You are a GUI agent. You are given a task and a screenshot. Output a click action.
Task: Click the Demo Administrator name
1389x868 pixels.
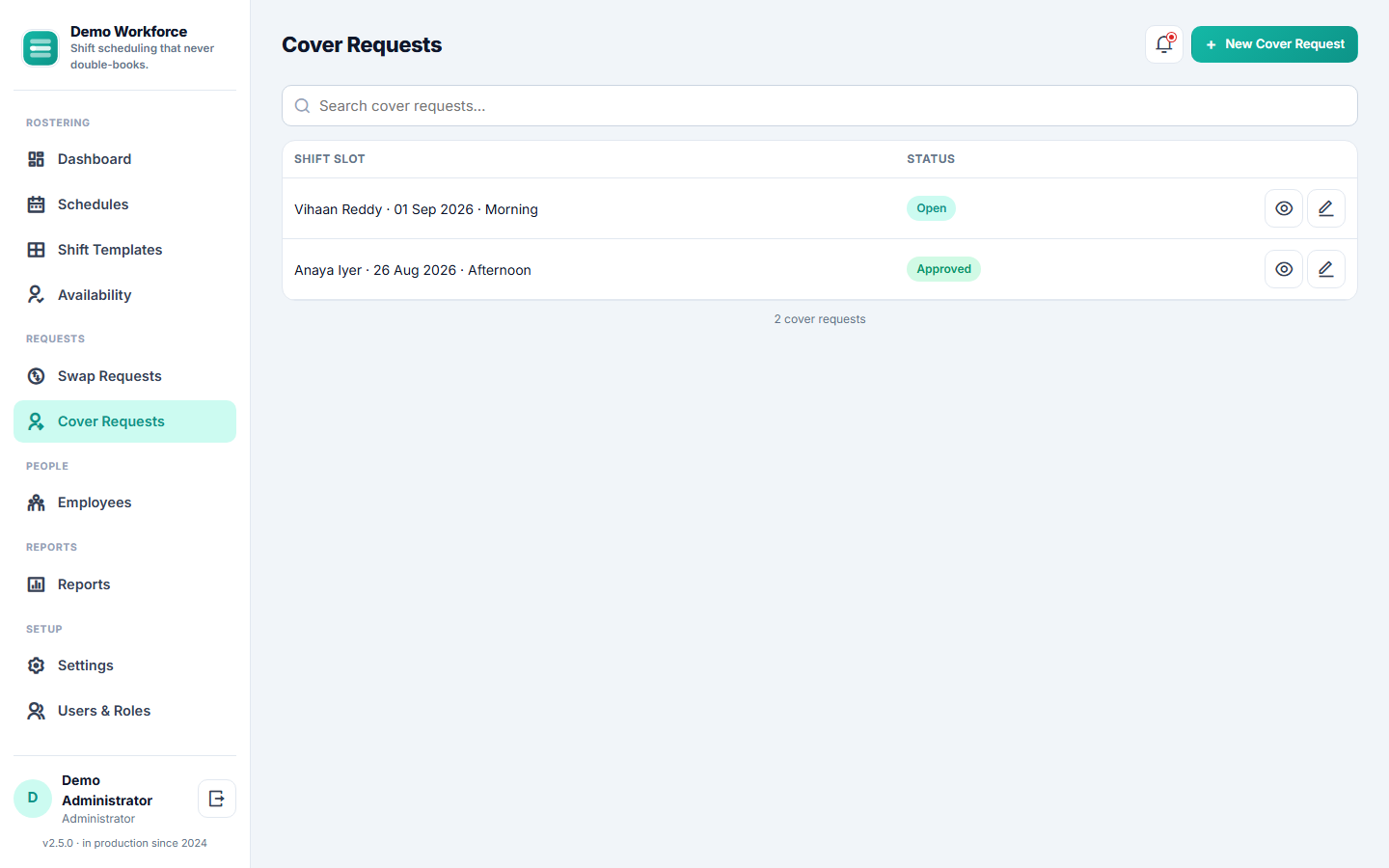click(x=107, y=791)
